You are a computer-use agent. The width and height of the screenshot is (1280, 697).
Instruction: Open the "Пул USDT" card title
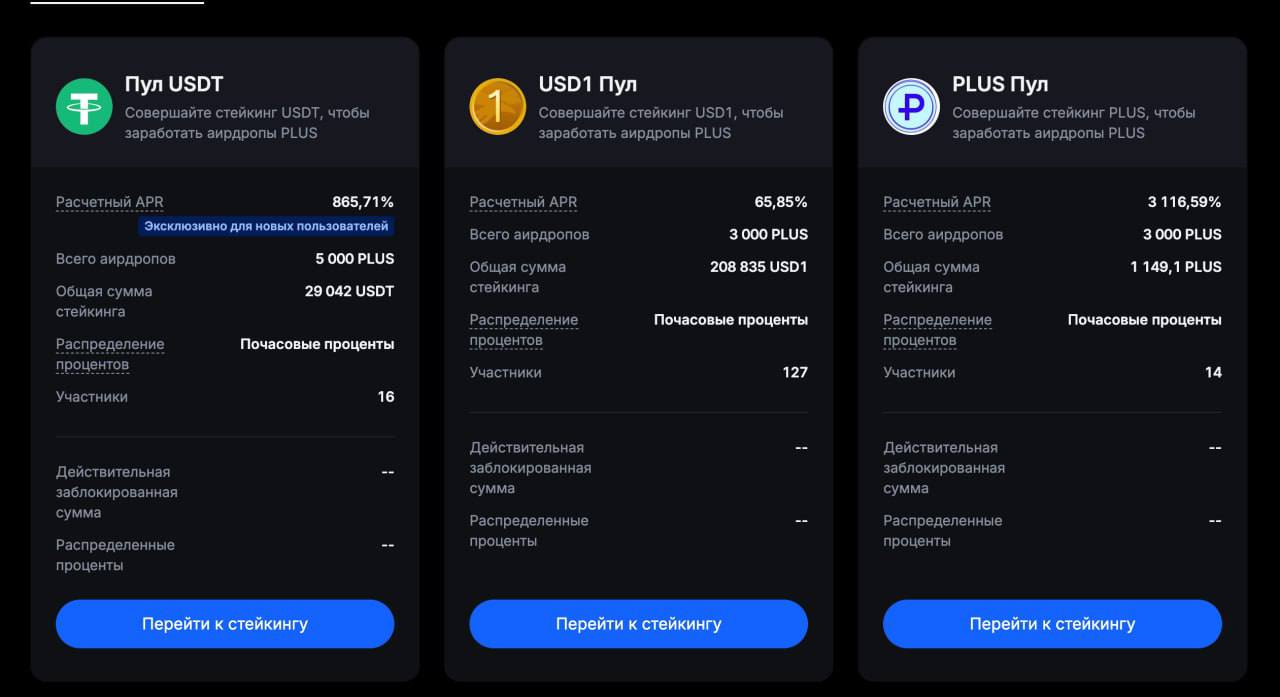(x=174, y=84)
